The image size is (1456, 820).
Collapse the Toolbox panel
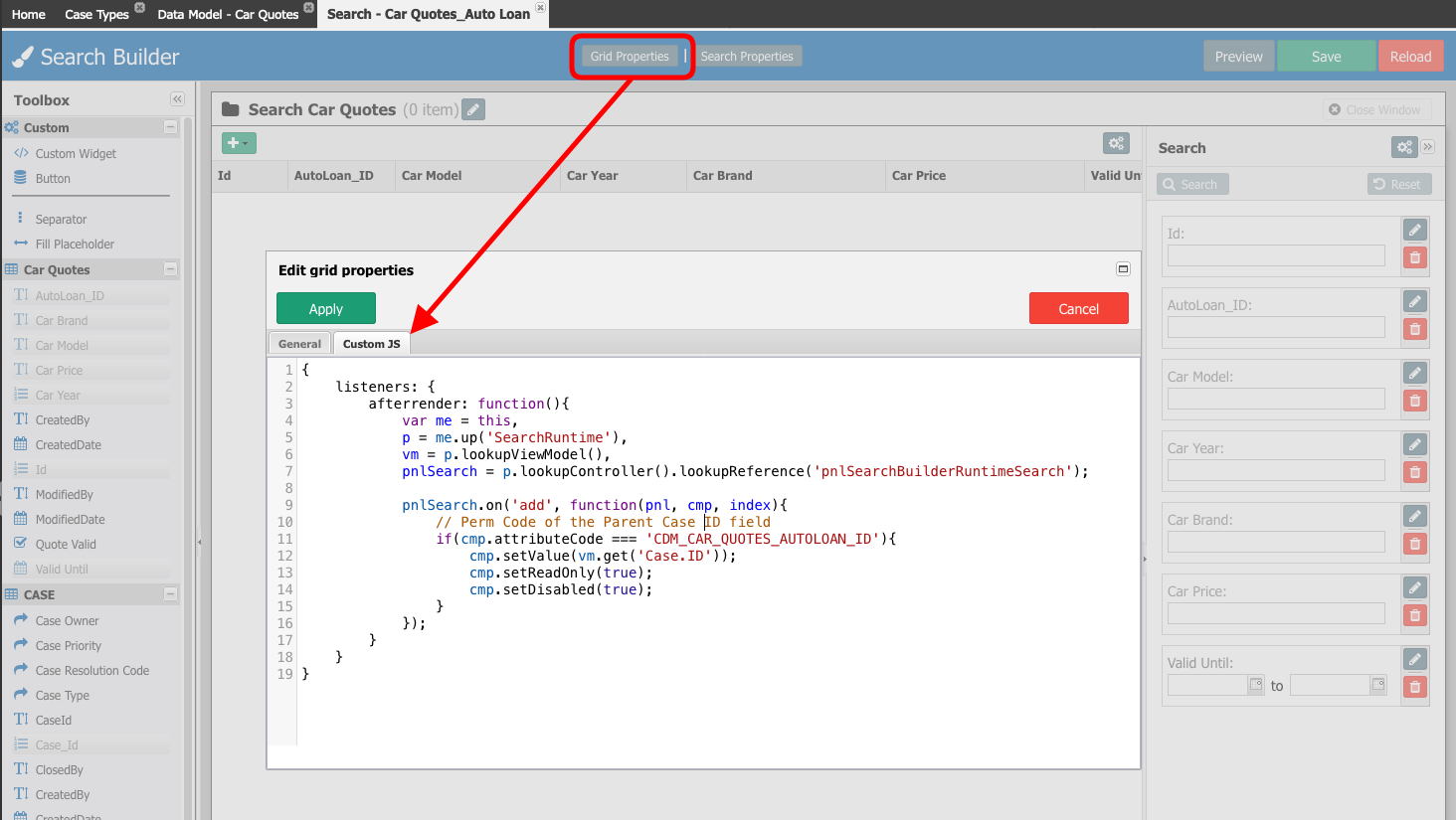click(x=177, y=99)
